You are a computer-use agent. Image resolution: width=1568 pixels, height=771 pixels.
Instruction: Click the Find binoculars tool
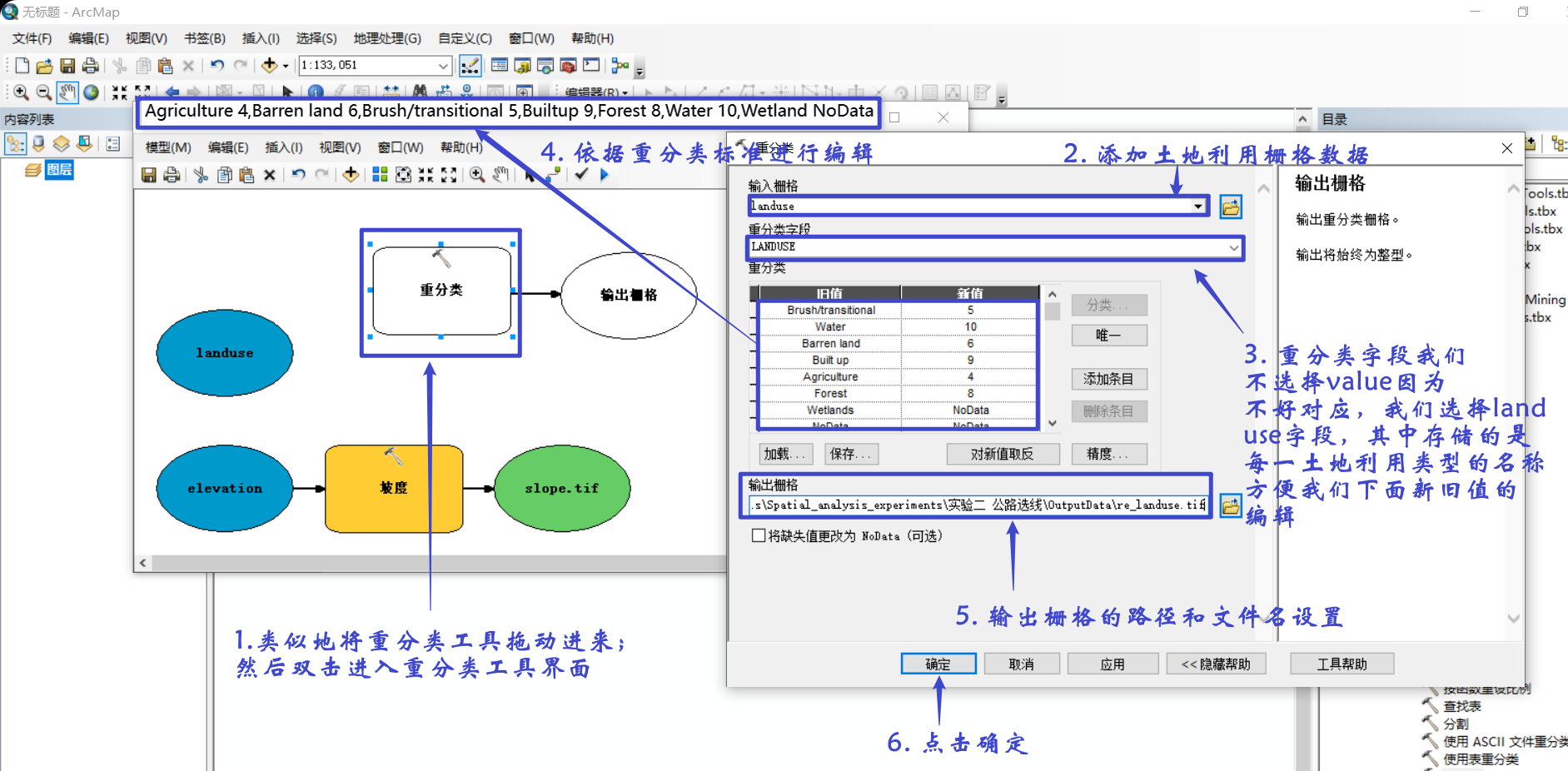click(419, 92)
